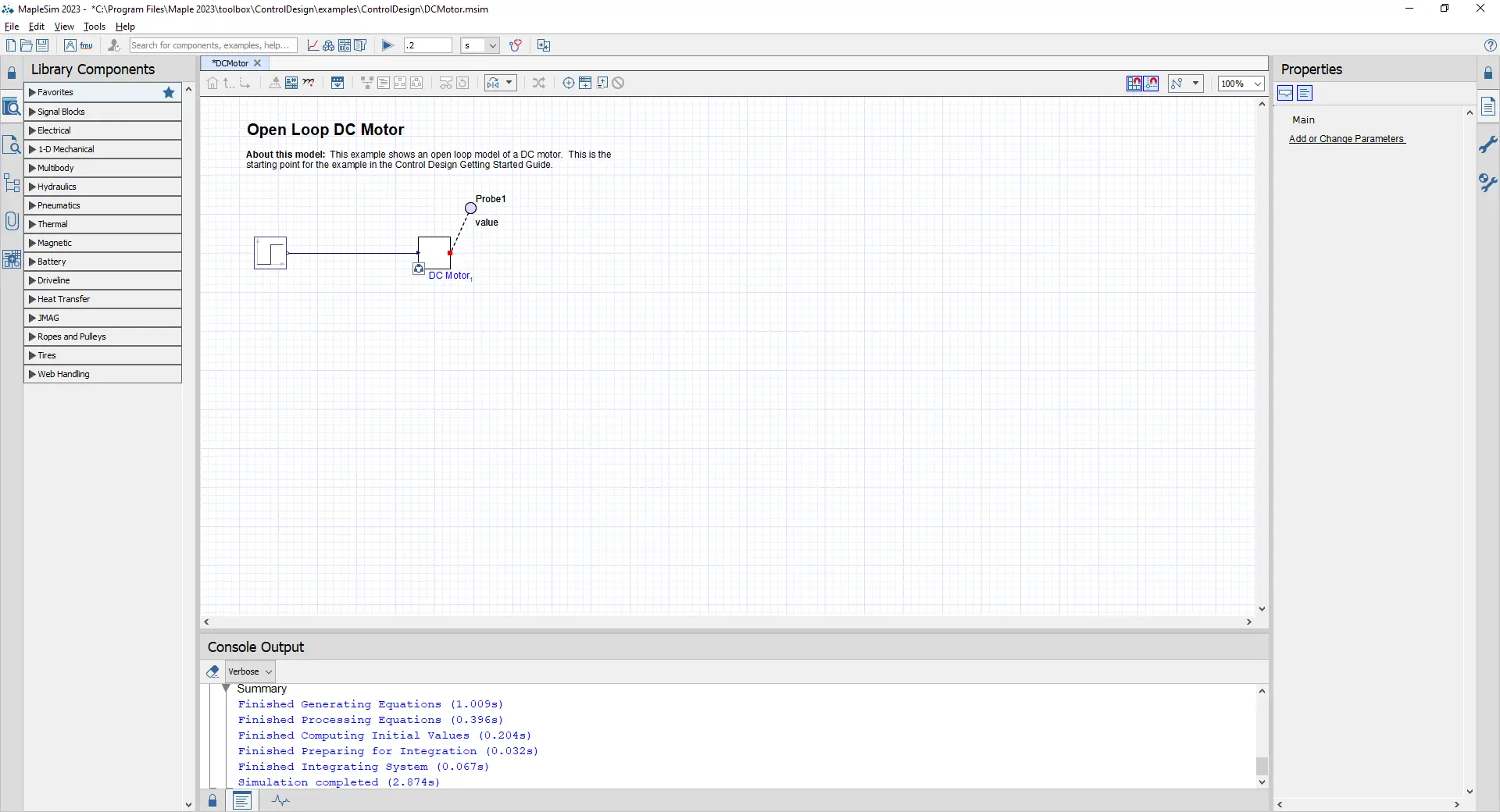The image size is (1500, 812).
Task: Open the 100% zoom level dropdown
Action: pos(1241,84)
